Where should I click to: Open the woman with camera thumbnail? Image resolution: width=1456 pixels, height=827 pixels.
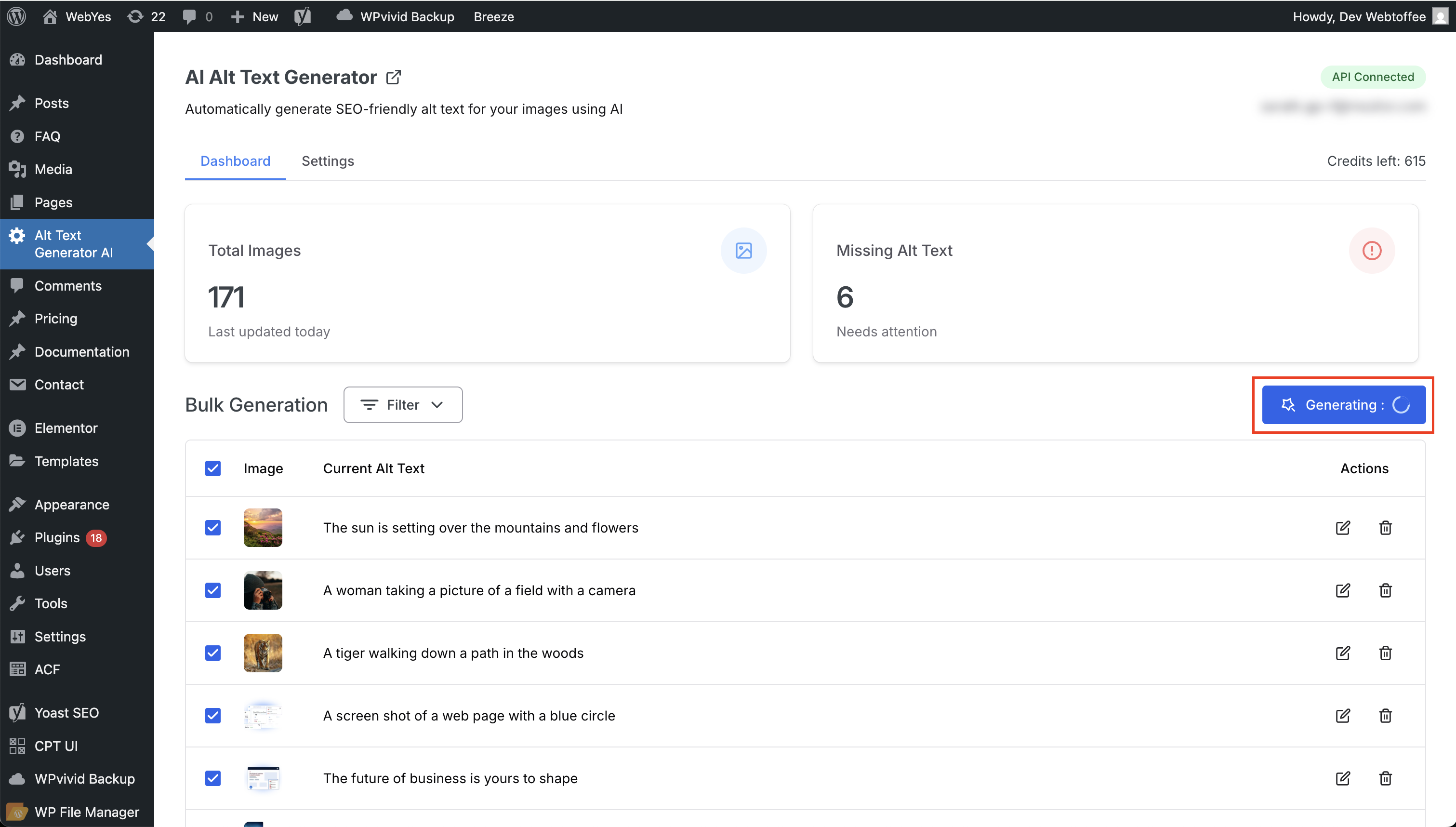(x=263, y=591)
